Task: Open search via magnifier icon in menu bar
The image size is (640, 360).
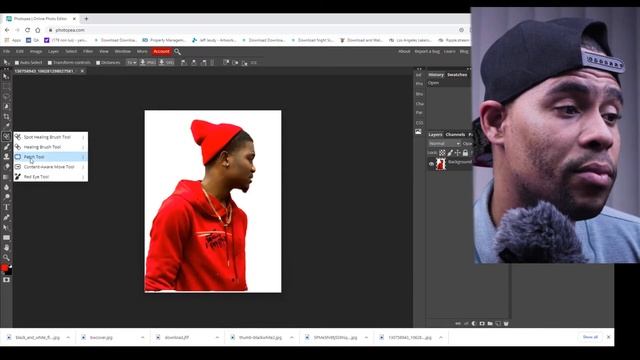Action: click(177, 51)
